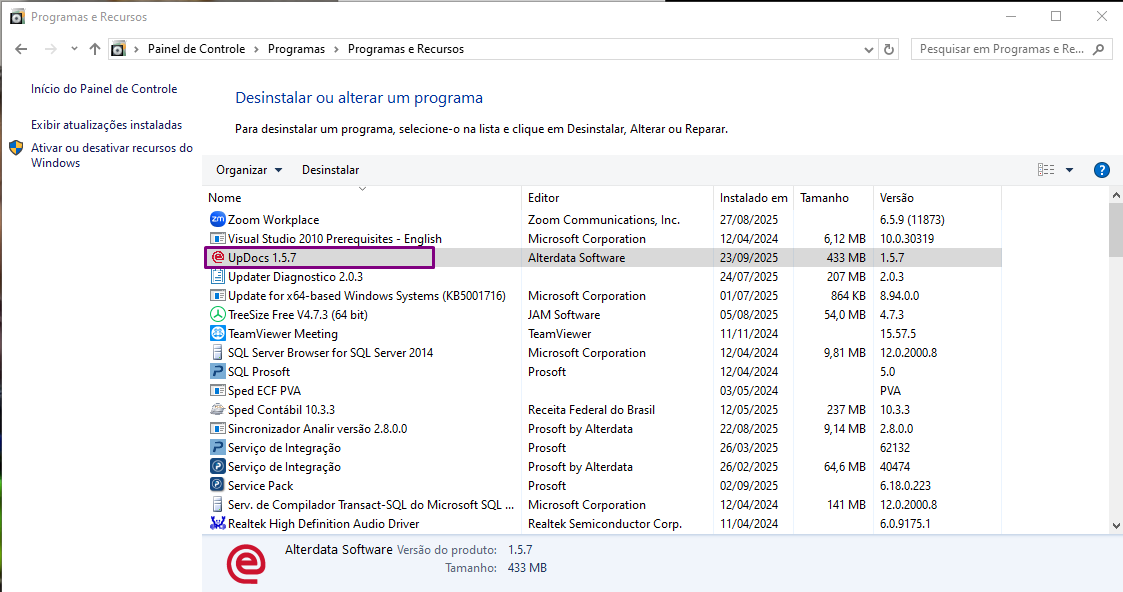1123x592 pixels.
Task: Sort the list by Instalado em column
Action: (x=753, y=198)
